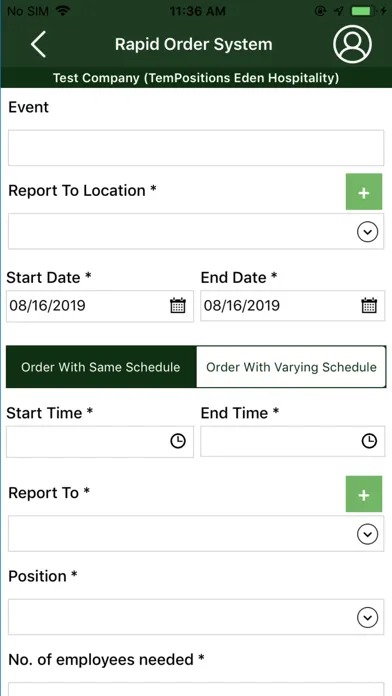Open Start Time clock picker icon
Viewport: 392px width, 696px height.
point(178,441)
